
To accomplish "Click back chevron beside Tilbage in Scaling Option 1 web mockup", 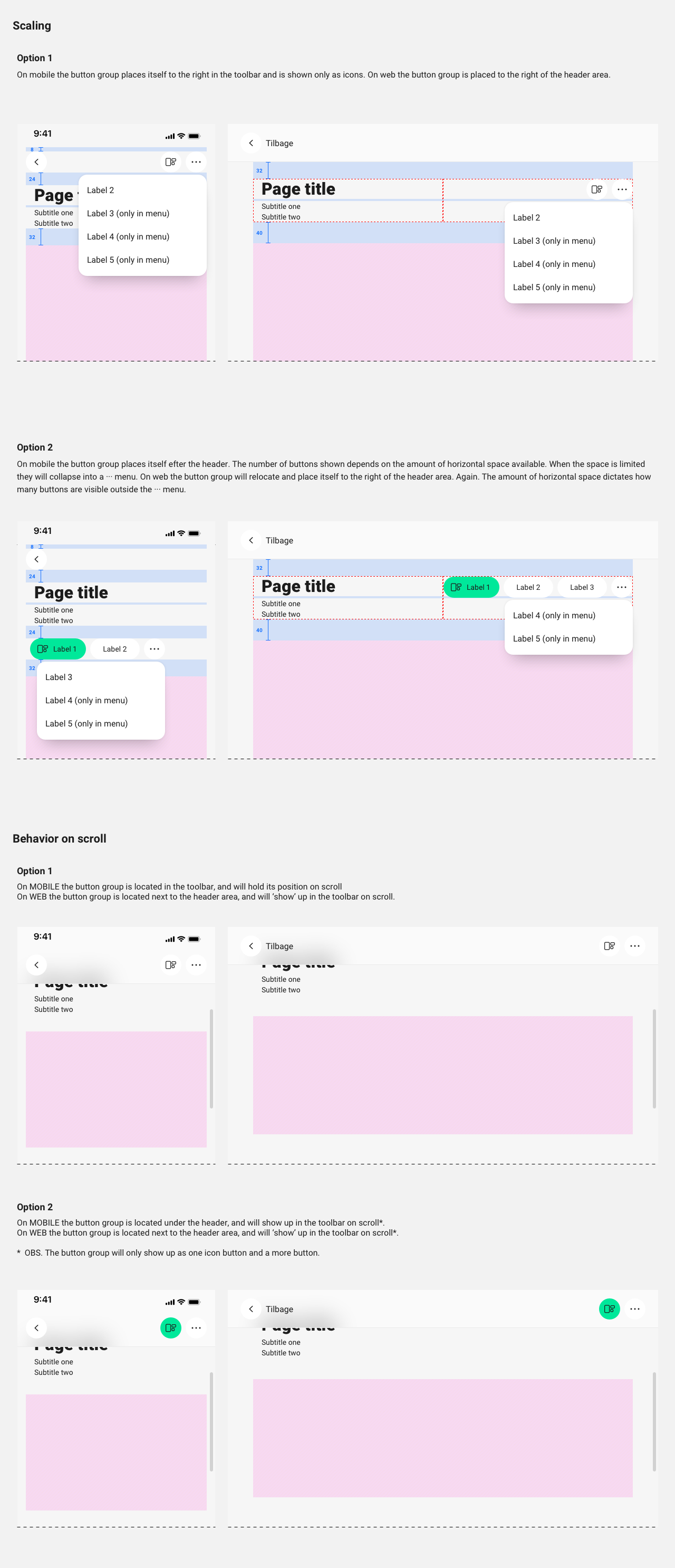I will (251, 143).
